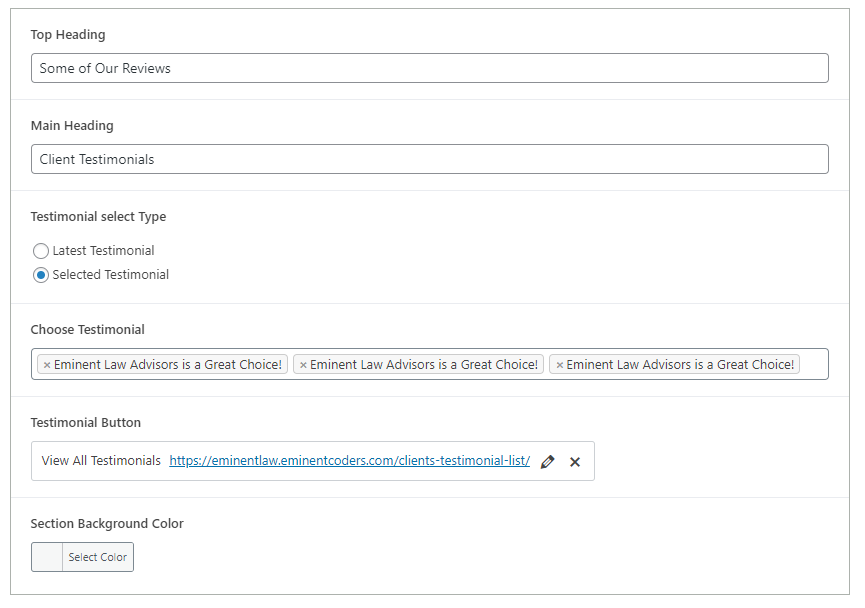This screenshot has width=865, height=608.
Task: Edit the testimonial button link with pencil icon
Action: [547, 462]
